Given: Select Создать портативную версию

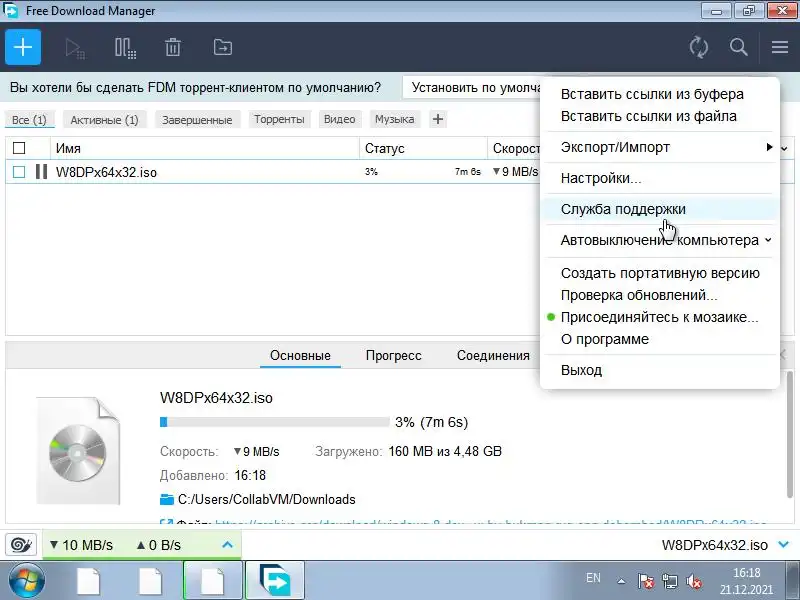Looking at the screenshot, I should coord(660,273).
